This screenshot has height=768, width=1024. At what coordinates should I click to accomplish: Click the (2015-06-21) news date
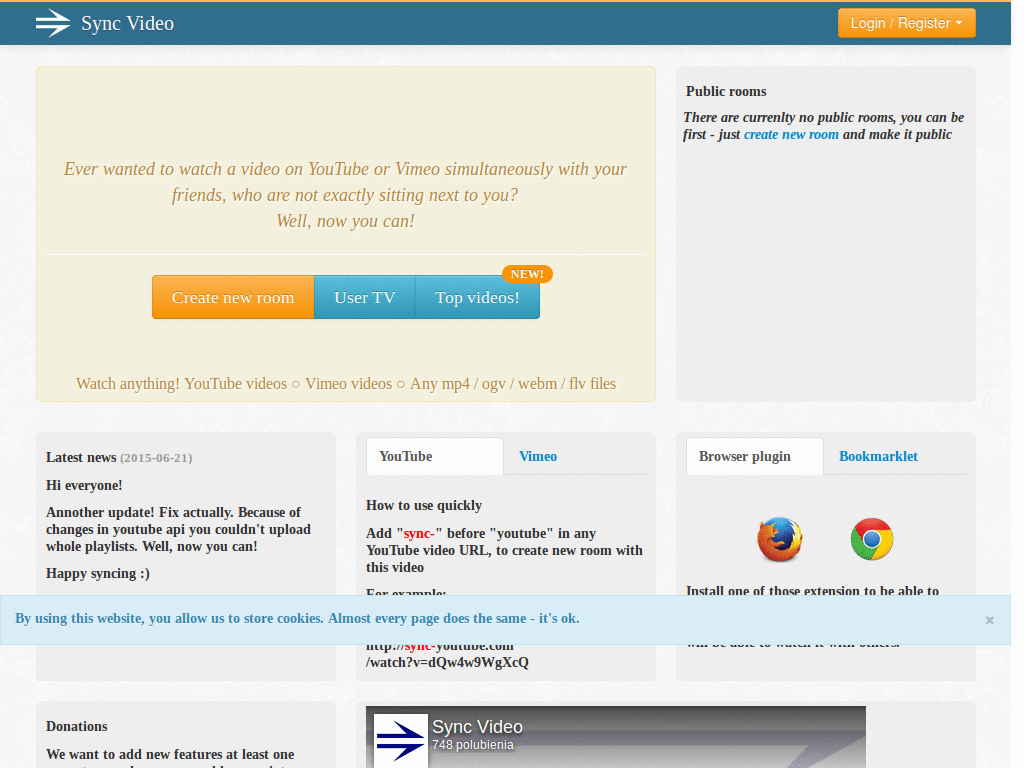156,458
